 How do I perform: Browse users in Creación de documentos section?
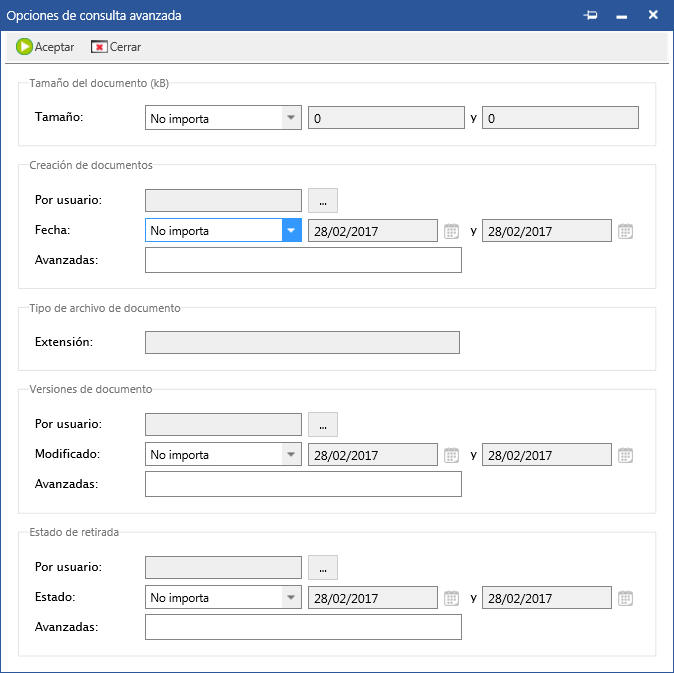click(x=323, y=201)
